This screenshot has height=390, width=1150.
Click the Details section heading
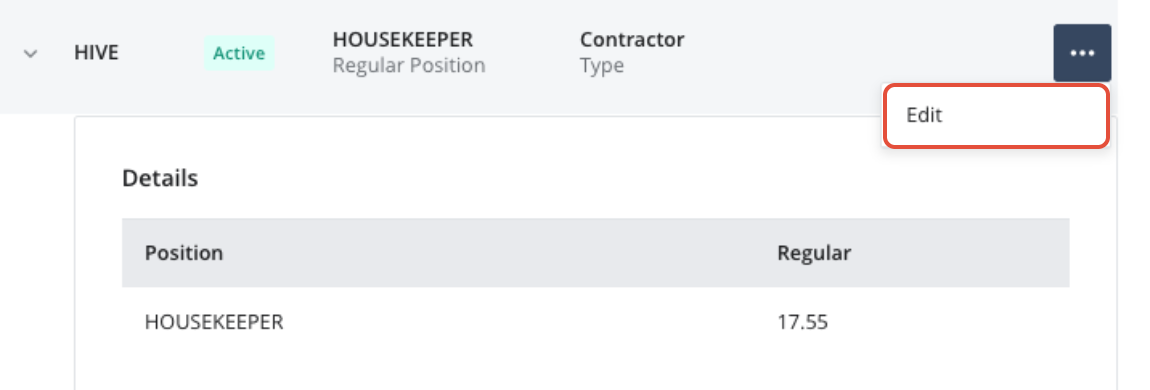click(x=160, y=178)
